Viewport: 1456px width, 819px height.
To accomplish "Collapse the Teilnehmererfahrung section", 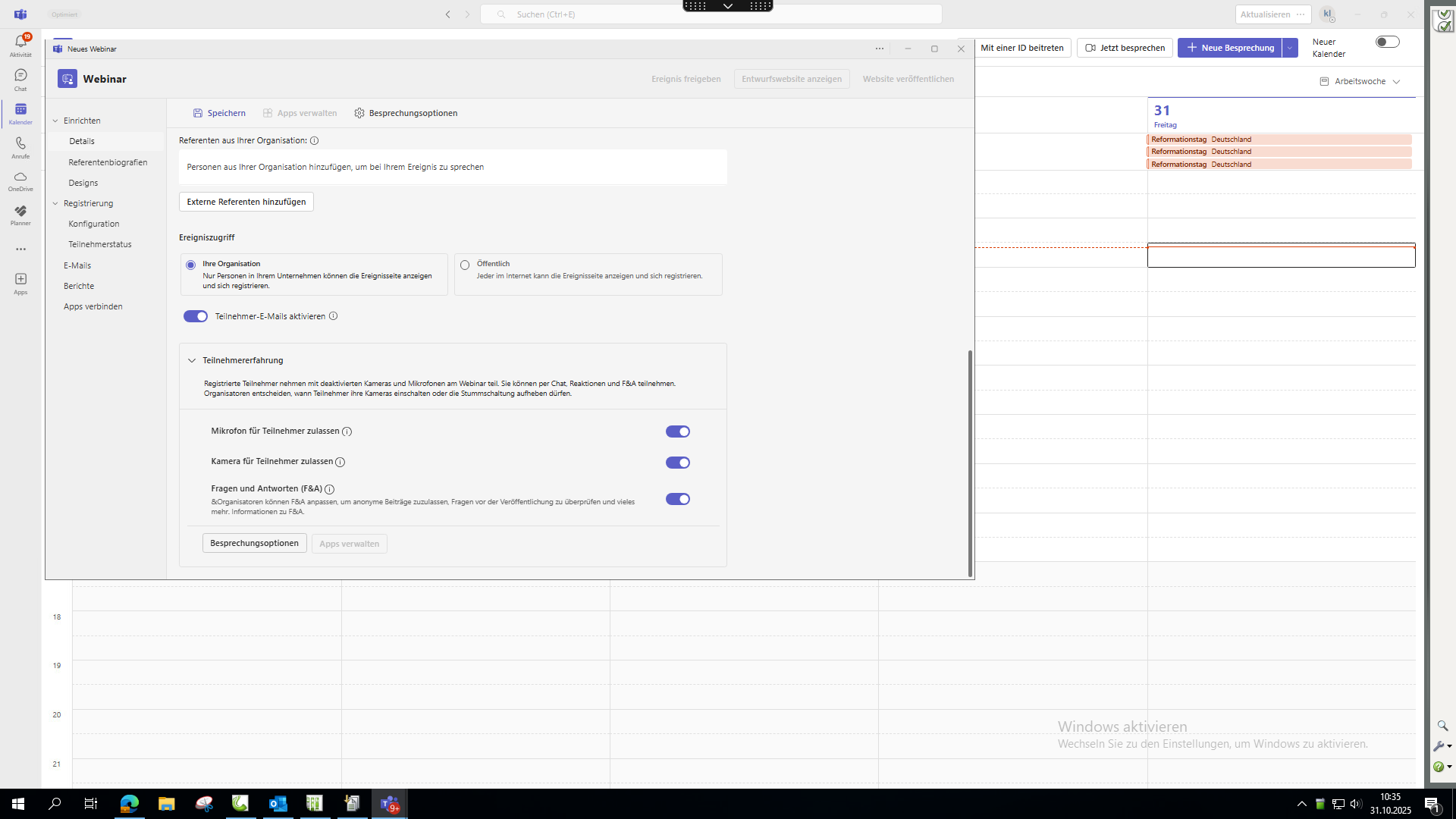I will [192, 360].
